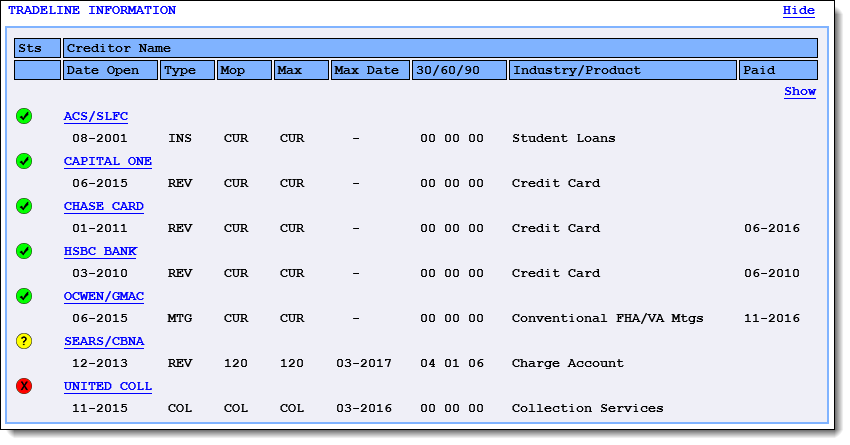Open the OCWEN/GMAC creditor link

(x=104, y=296)
